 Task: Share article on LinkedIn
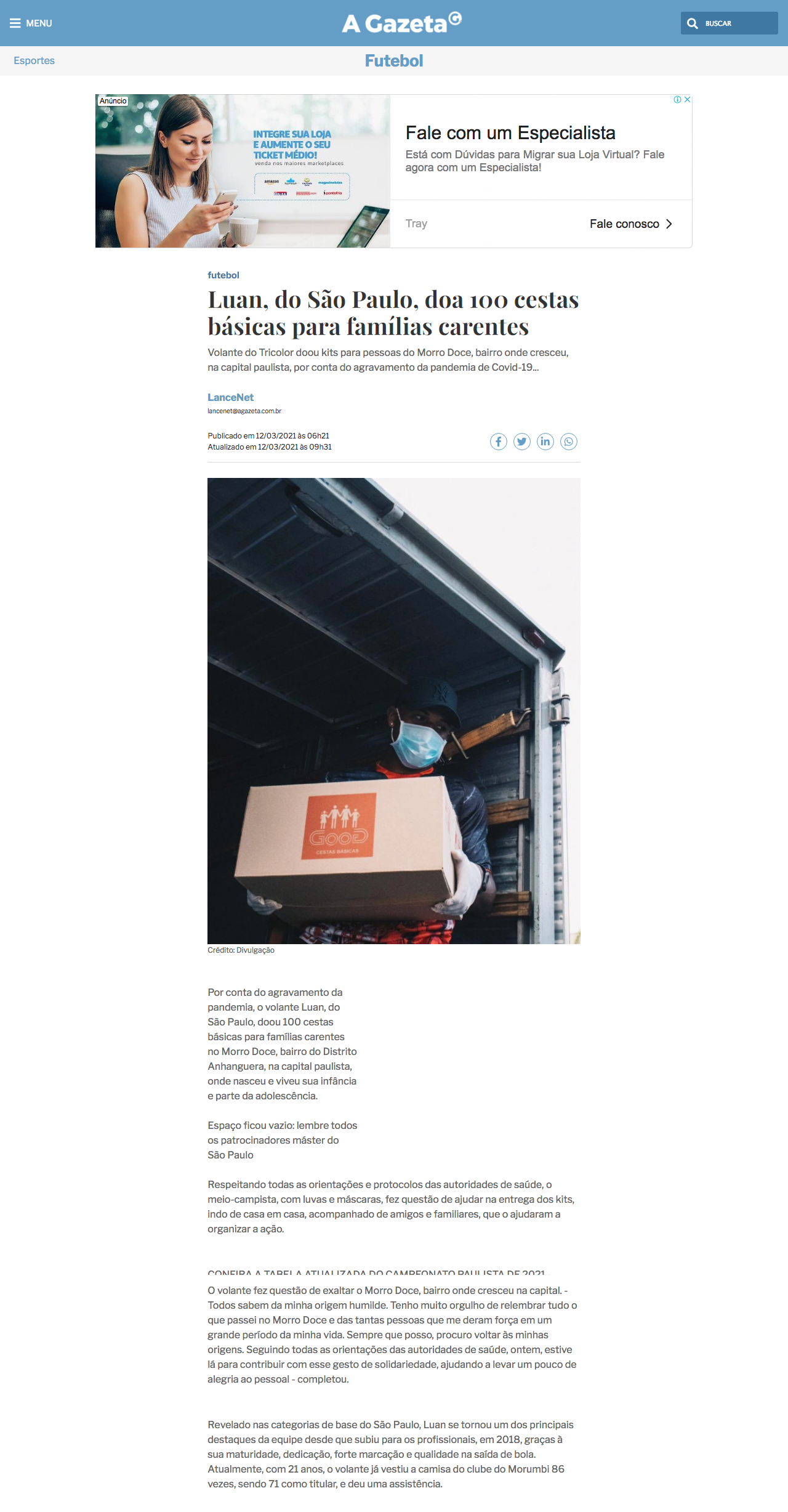point(545,442)
